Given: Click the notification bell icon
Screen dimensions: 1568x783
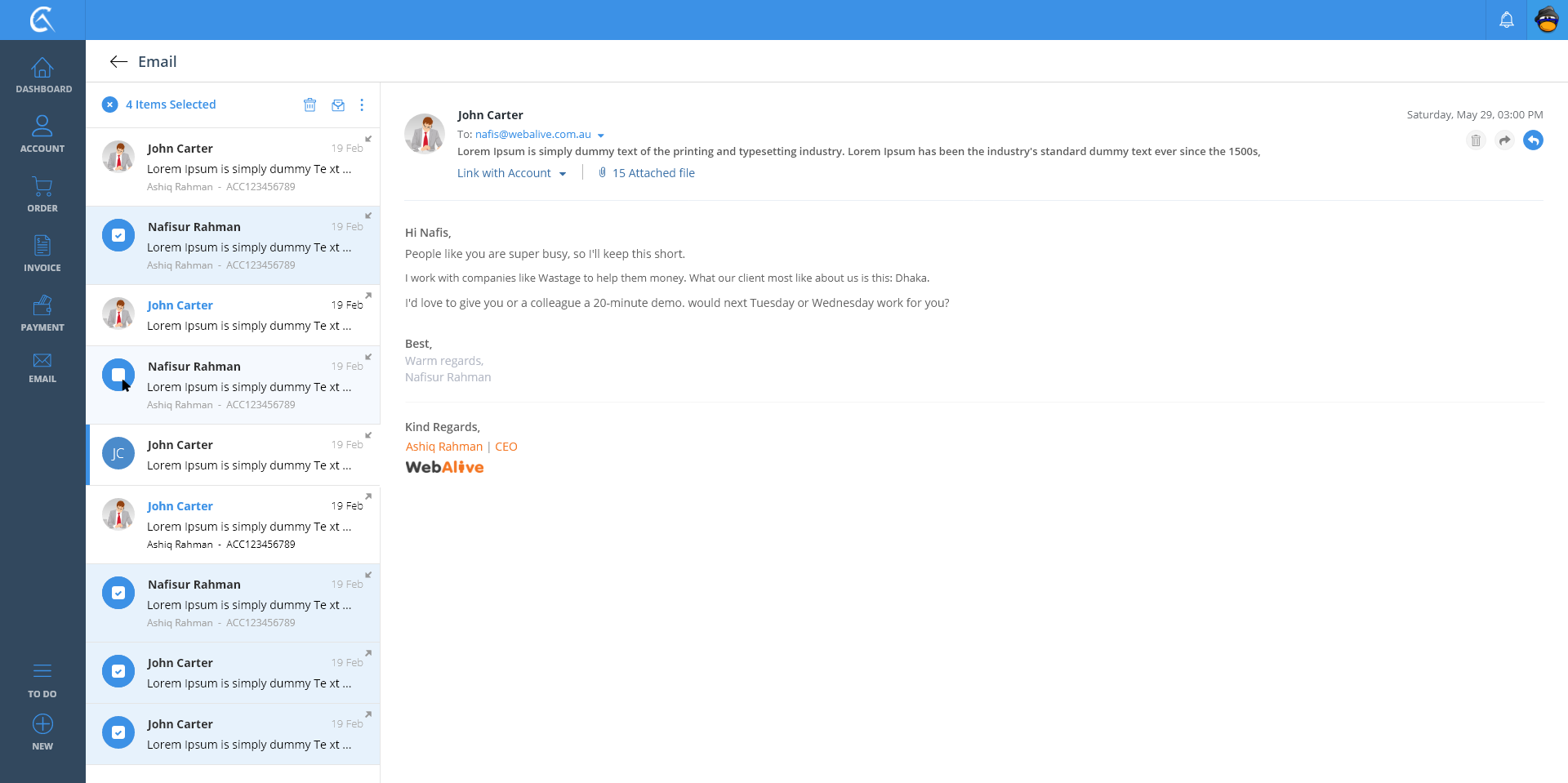Looking at the screenshot, I should (x=1507, y=20).
